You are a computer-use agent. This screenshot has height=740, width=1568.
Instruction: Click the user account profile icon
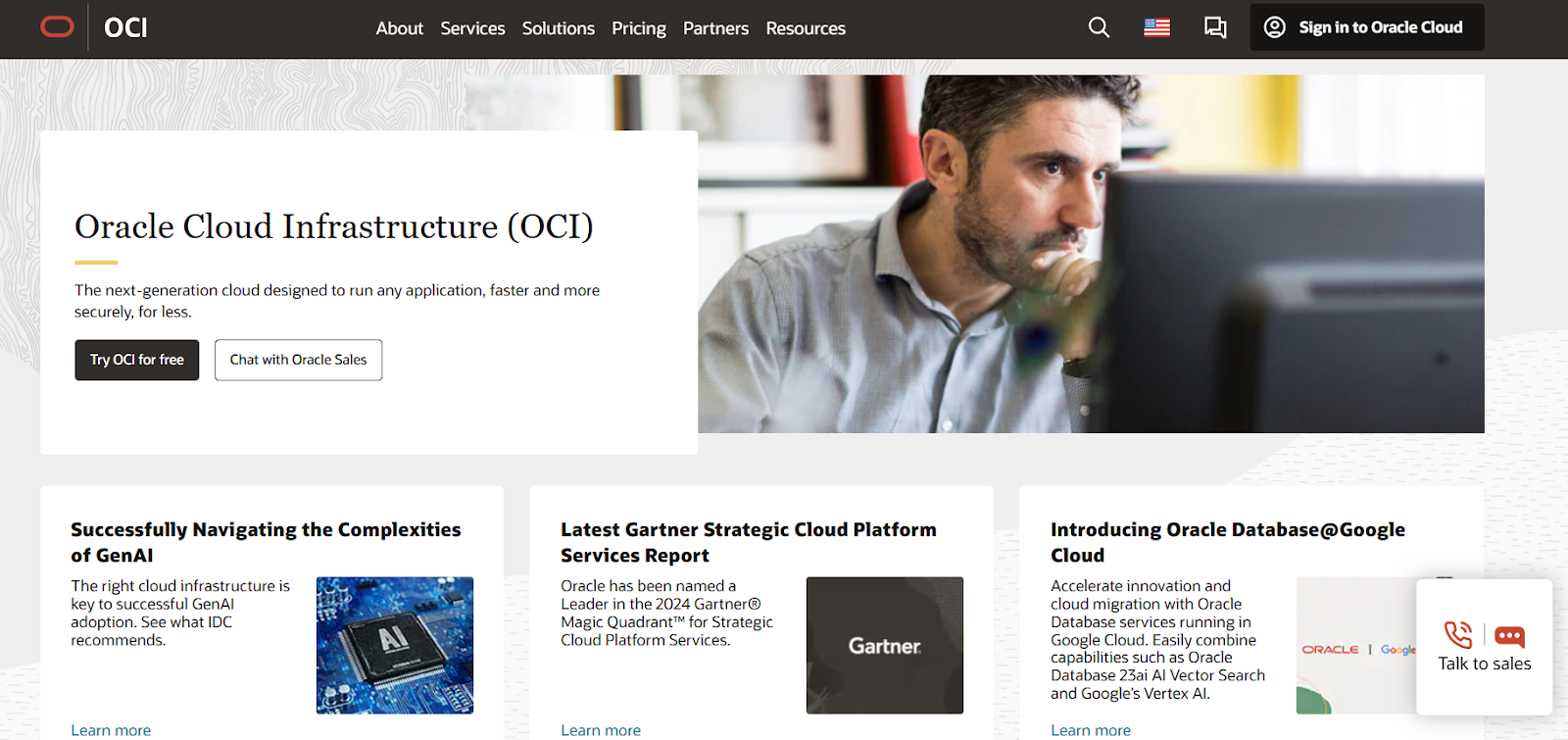click(1274, 27)
